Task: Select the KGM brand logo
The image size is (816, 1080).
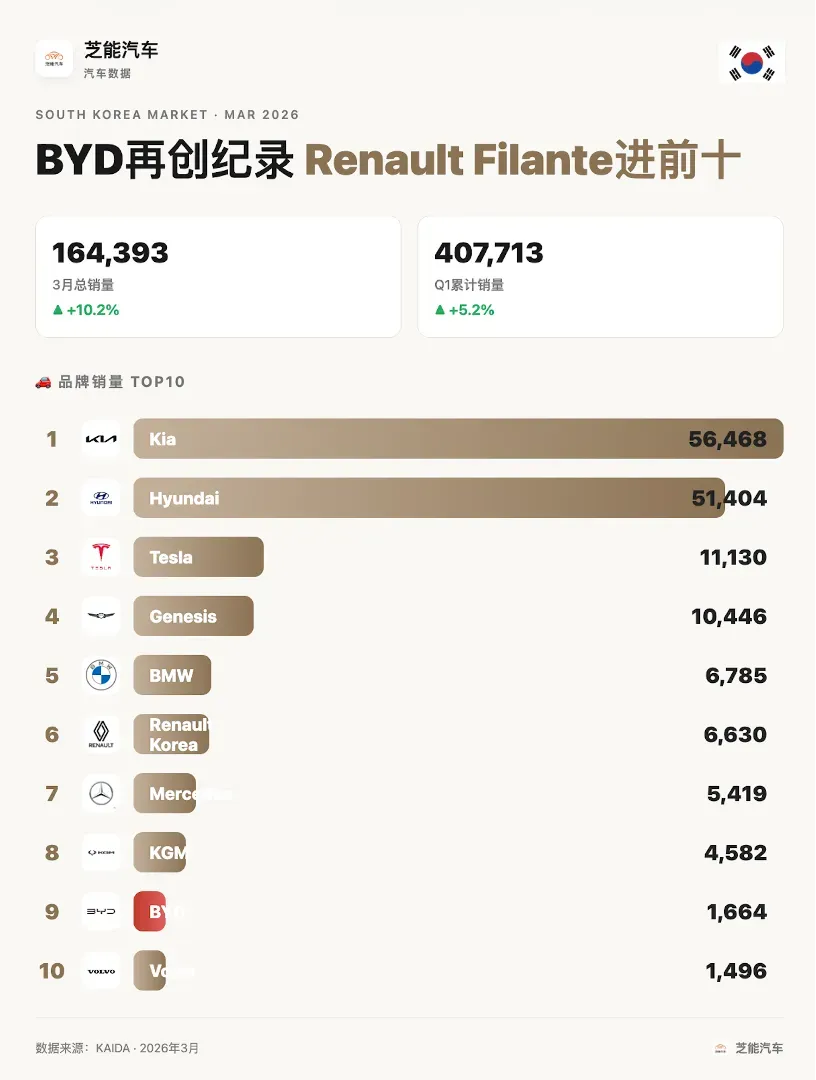Action: click(x=101, y=853)
